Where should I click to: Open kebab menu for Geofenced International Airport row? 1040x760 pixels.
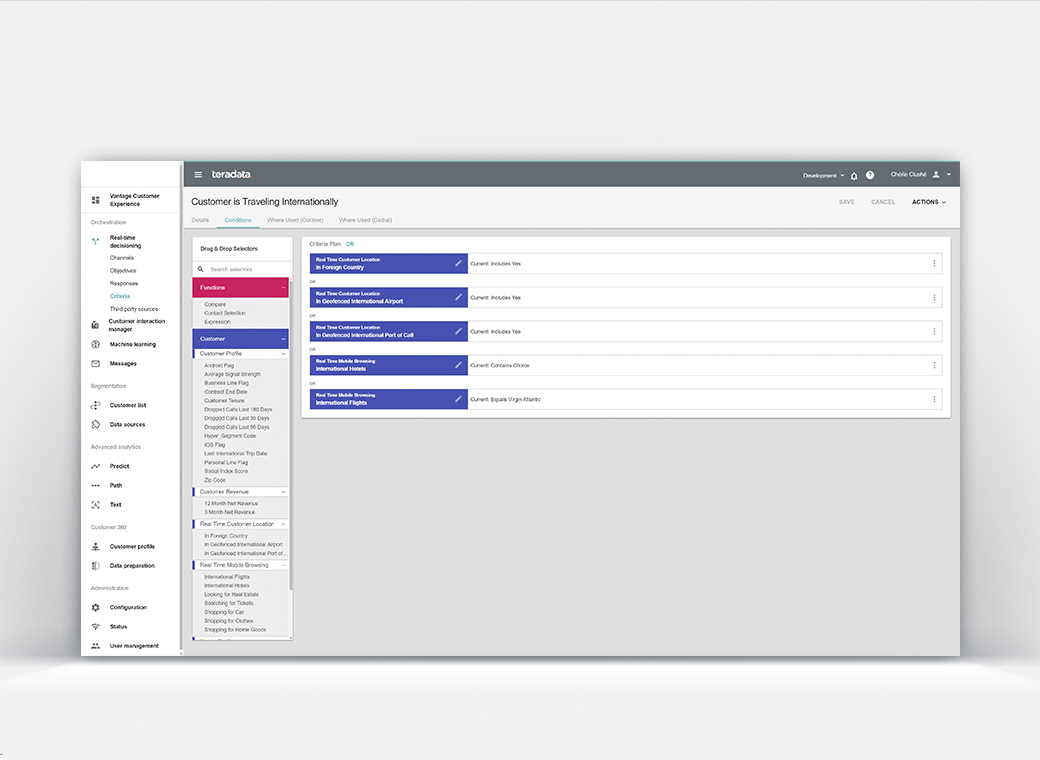click(x=934, y=297)
